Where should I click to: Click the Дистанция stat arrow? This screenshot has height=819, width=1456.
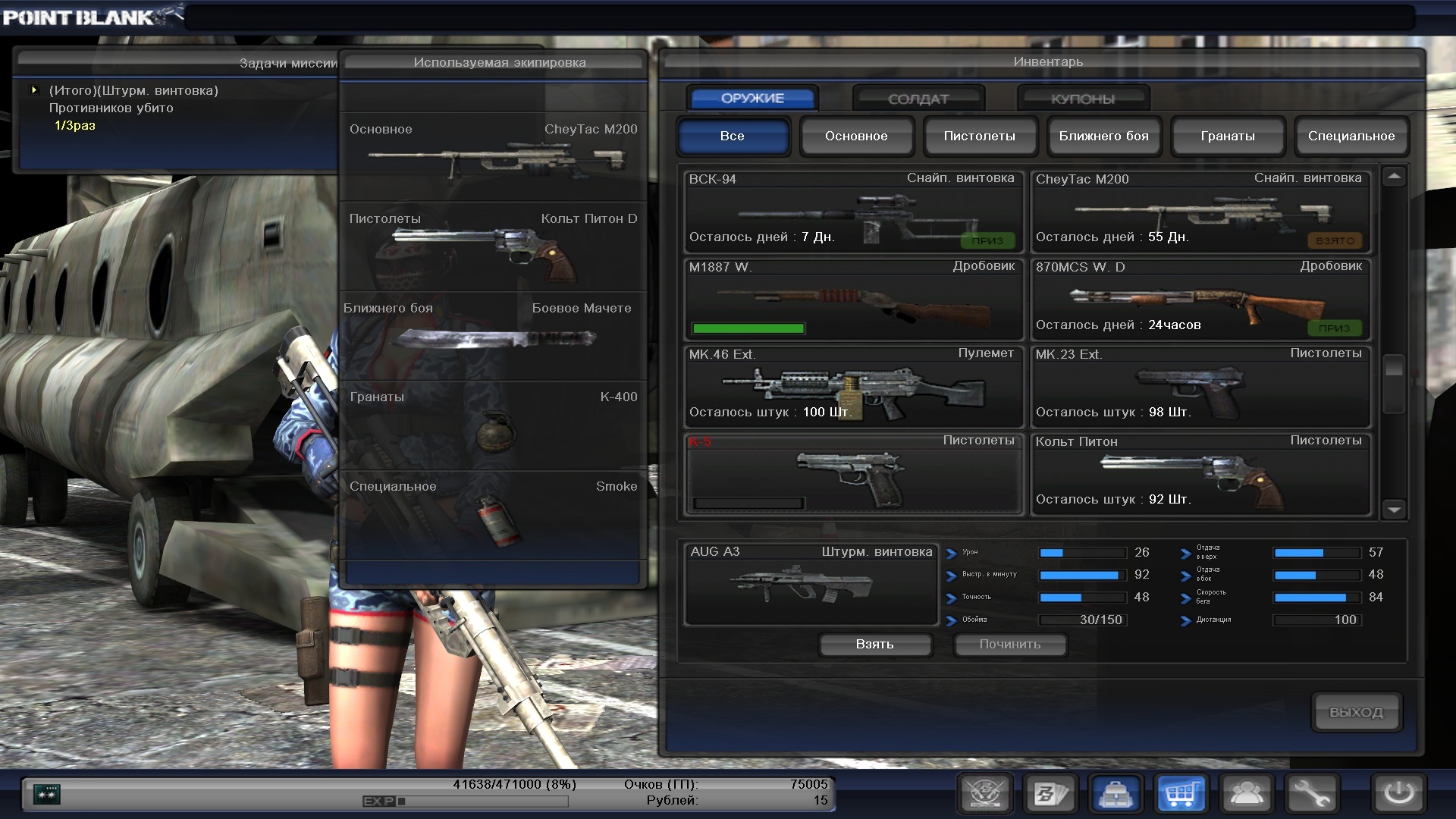pos(1185,622)
